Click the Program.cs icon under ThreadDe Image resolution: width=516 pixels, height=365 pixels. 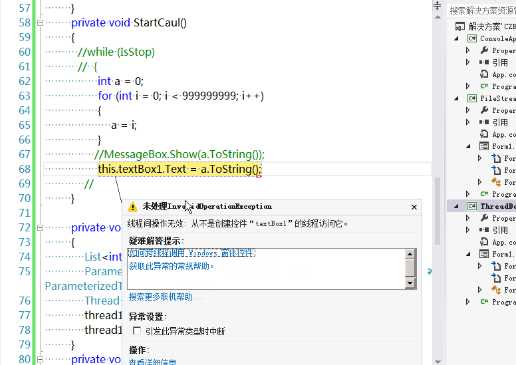click(x=484, y=302)
